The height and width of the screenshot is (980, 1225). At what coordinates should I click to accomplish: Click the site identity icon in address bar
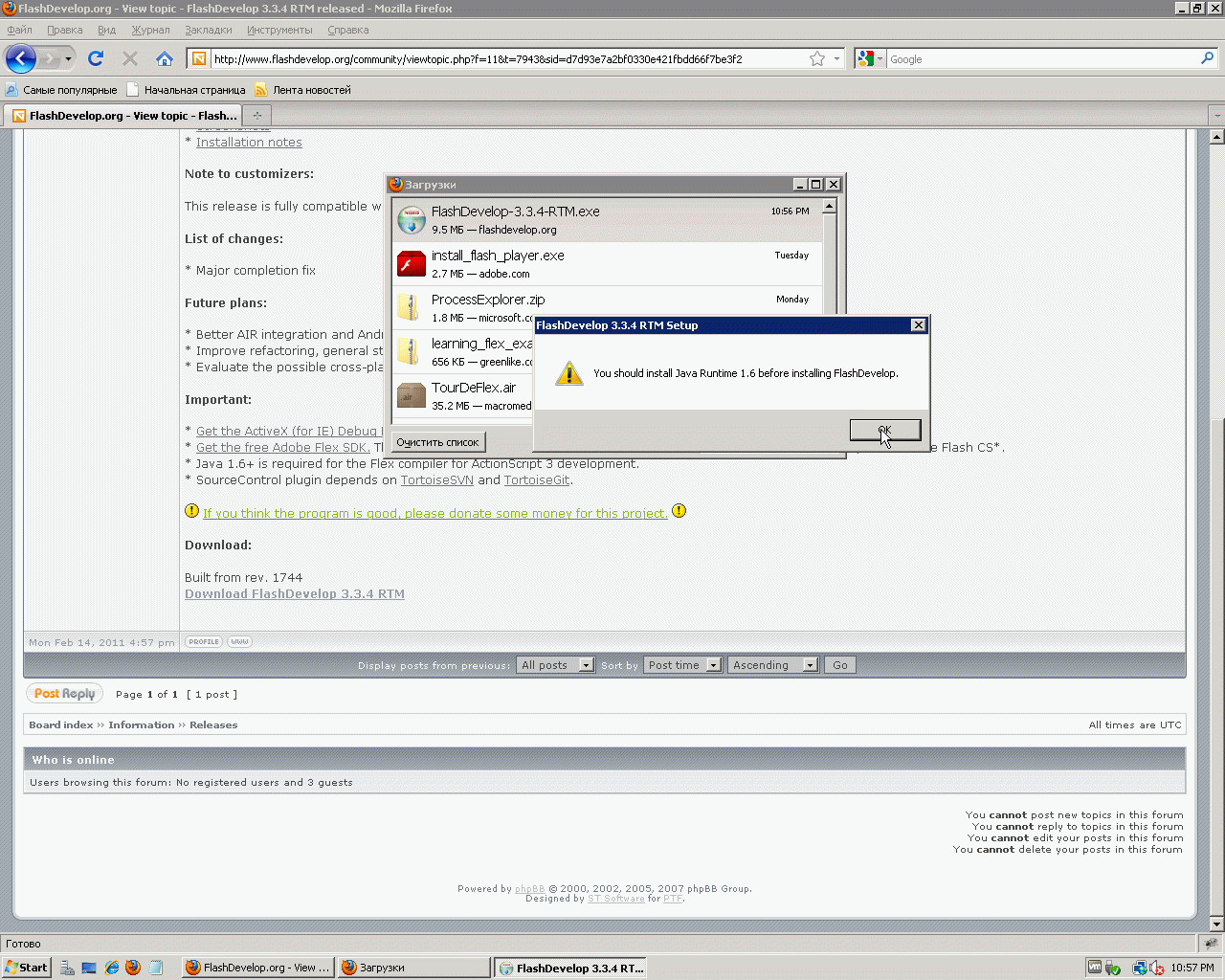199,58
